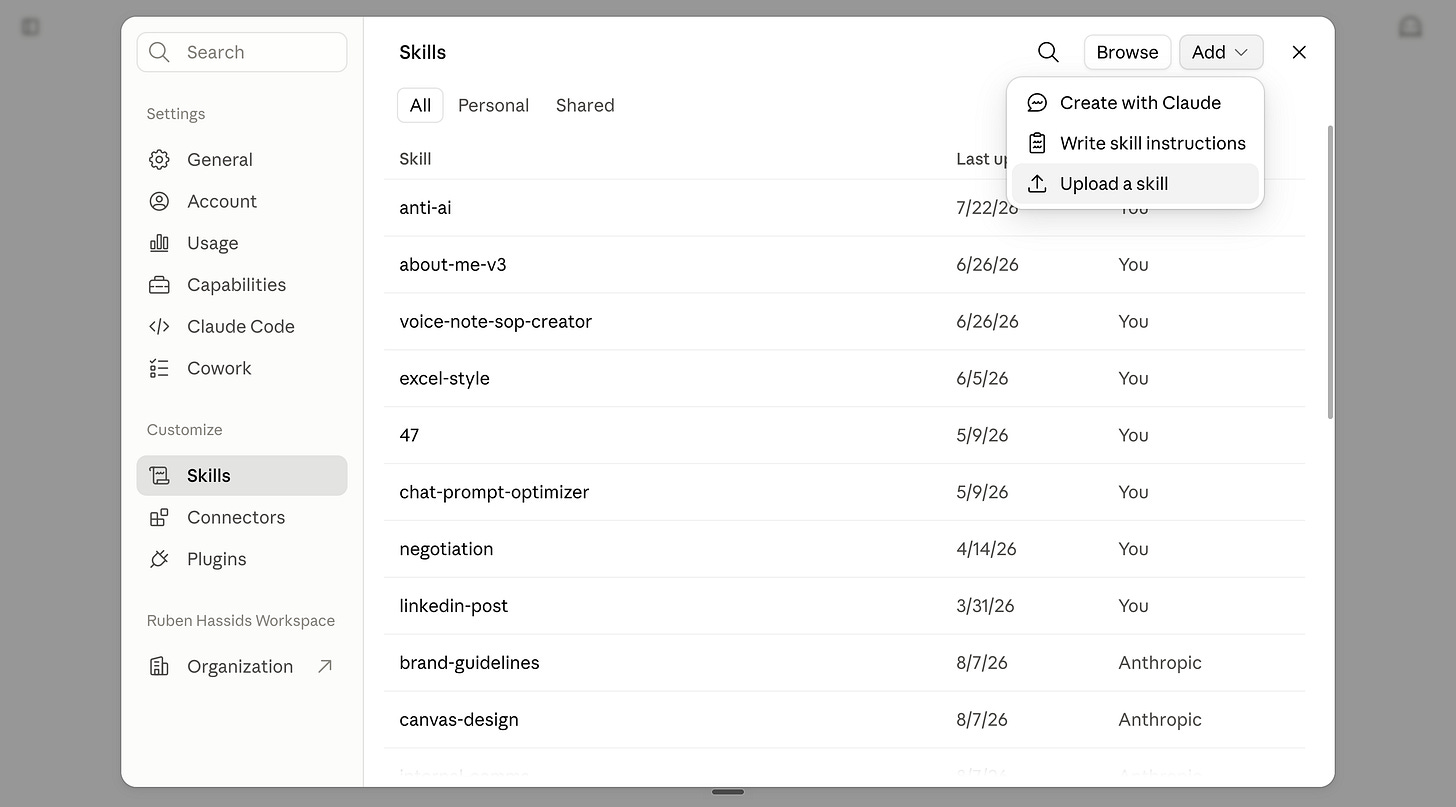Open Claude Code brackets icon
The width and height of the screenshot is (1456, 807).
pos(159,326)
